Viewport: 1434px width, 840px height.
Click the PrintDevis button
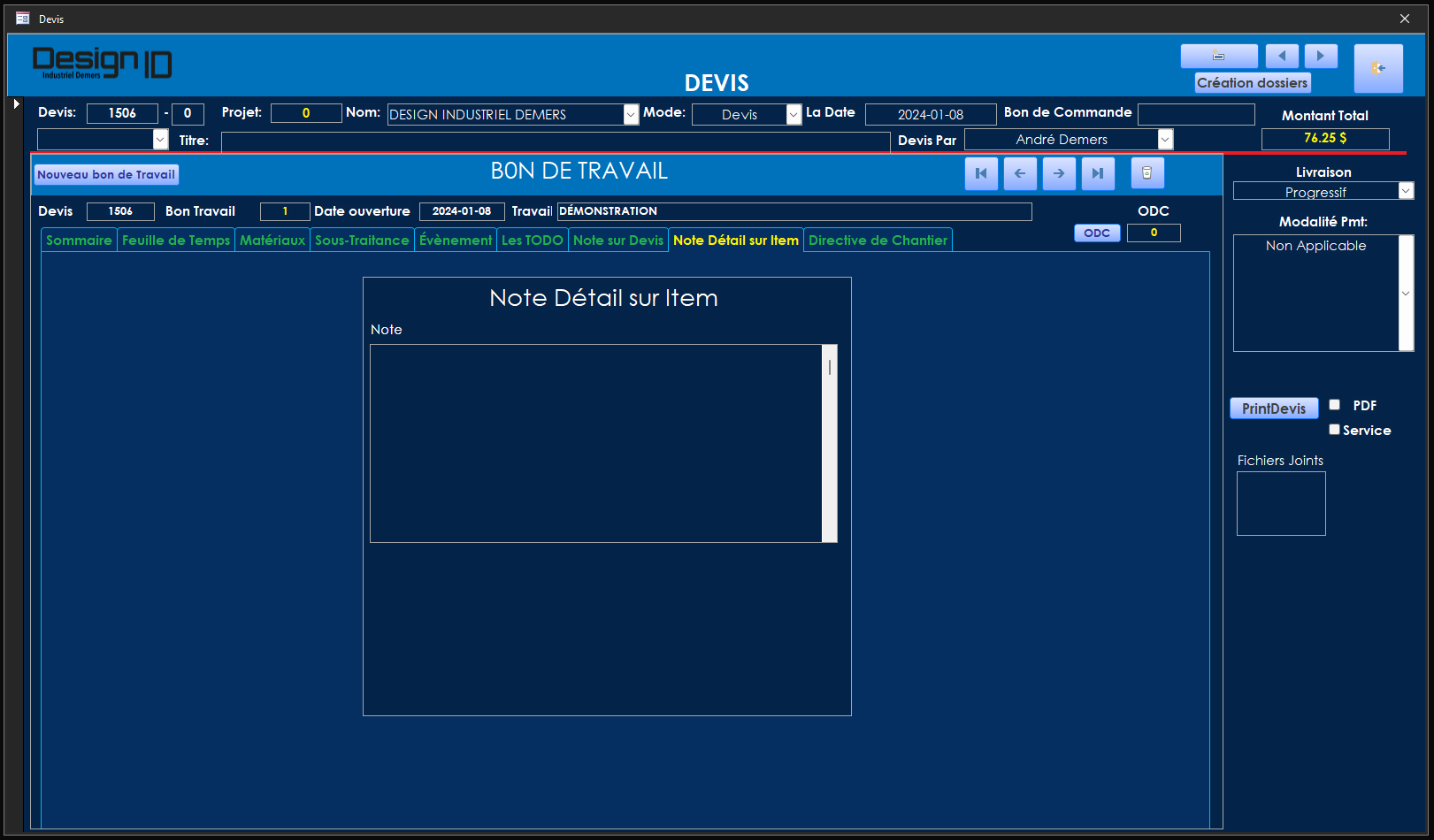(x=1273, y=409)
